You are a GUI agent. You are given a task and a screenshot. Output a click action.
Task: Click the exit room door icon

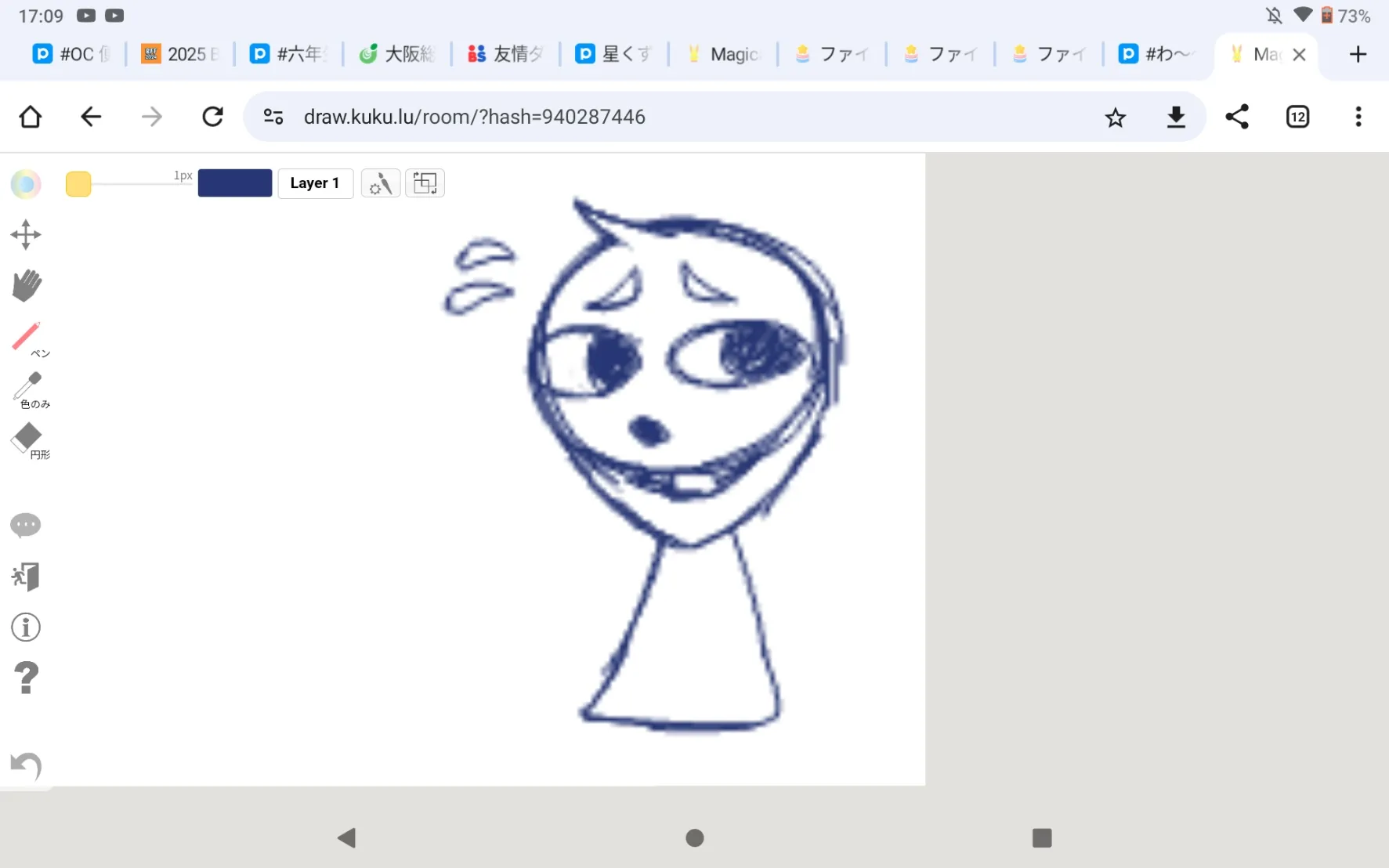26,577
